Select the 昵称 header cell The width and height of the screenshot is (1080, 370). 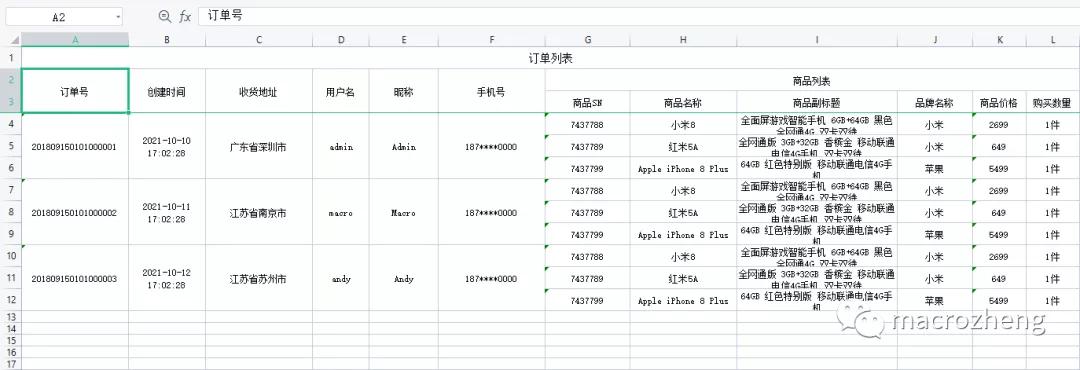point(404,91)
